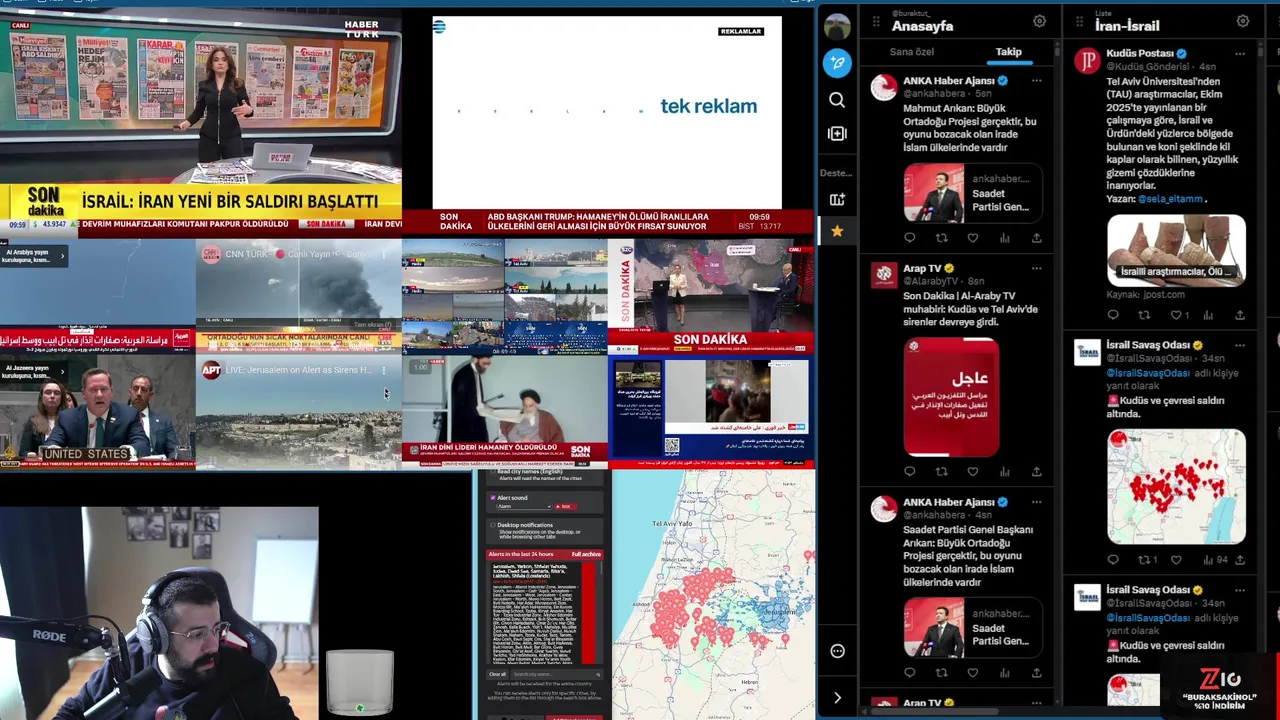This screenshot has height=720, width=1280.
Task: Share the Arap TV sirens post
Action: (1036, 471)
